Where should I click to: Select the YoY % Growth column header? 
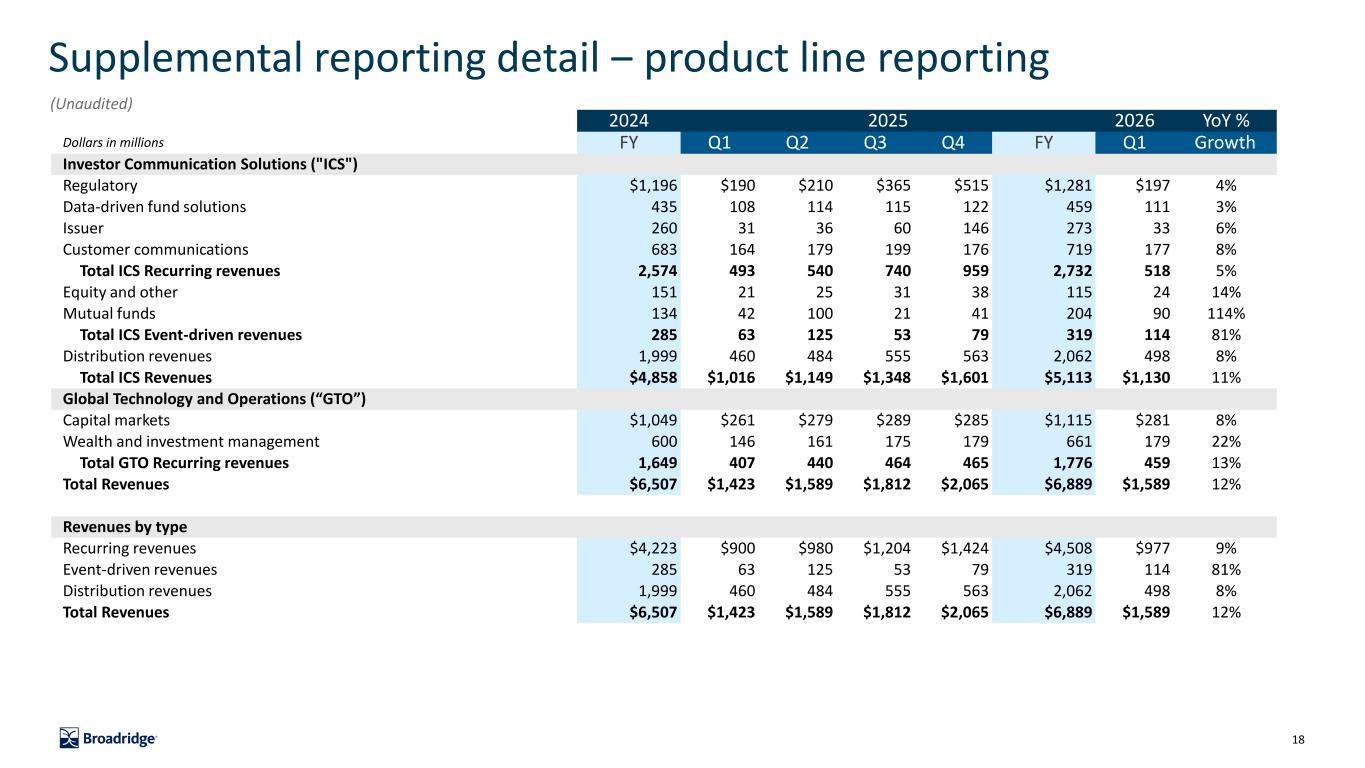(x=1225, y=131)
